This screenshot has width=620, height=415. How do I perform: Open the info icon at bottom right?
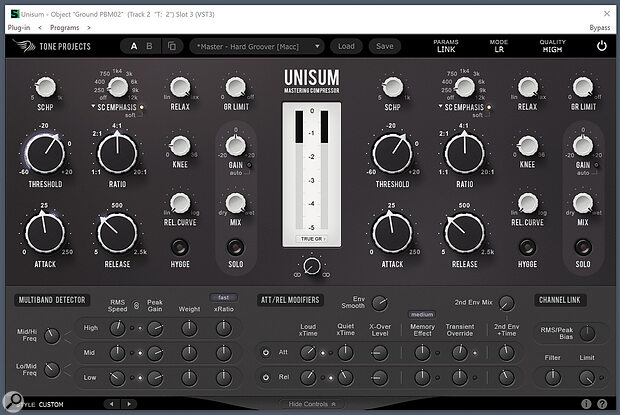point(586,404)
